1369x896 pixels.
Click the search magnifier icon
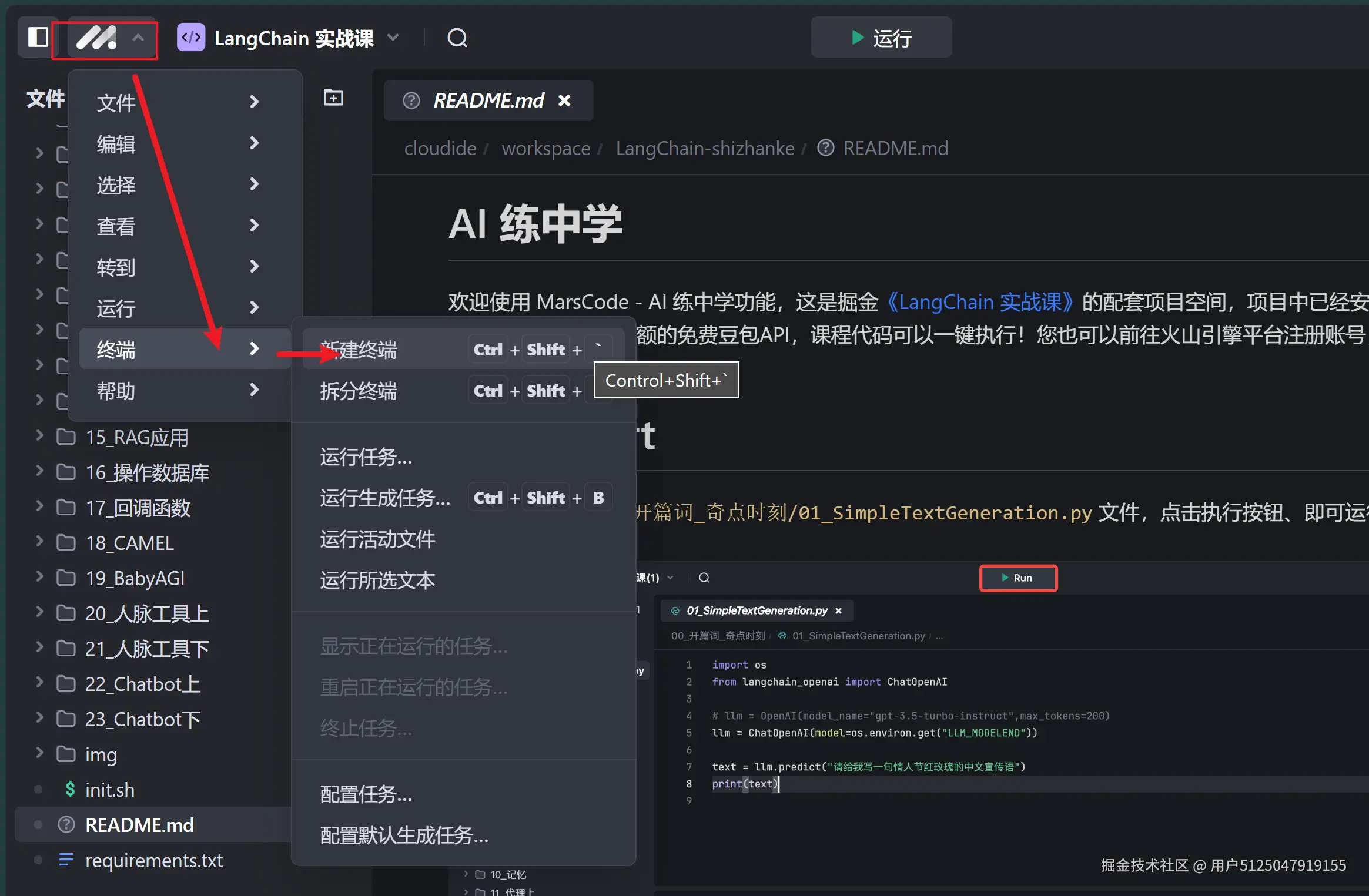457,38
